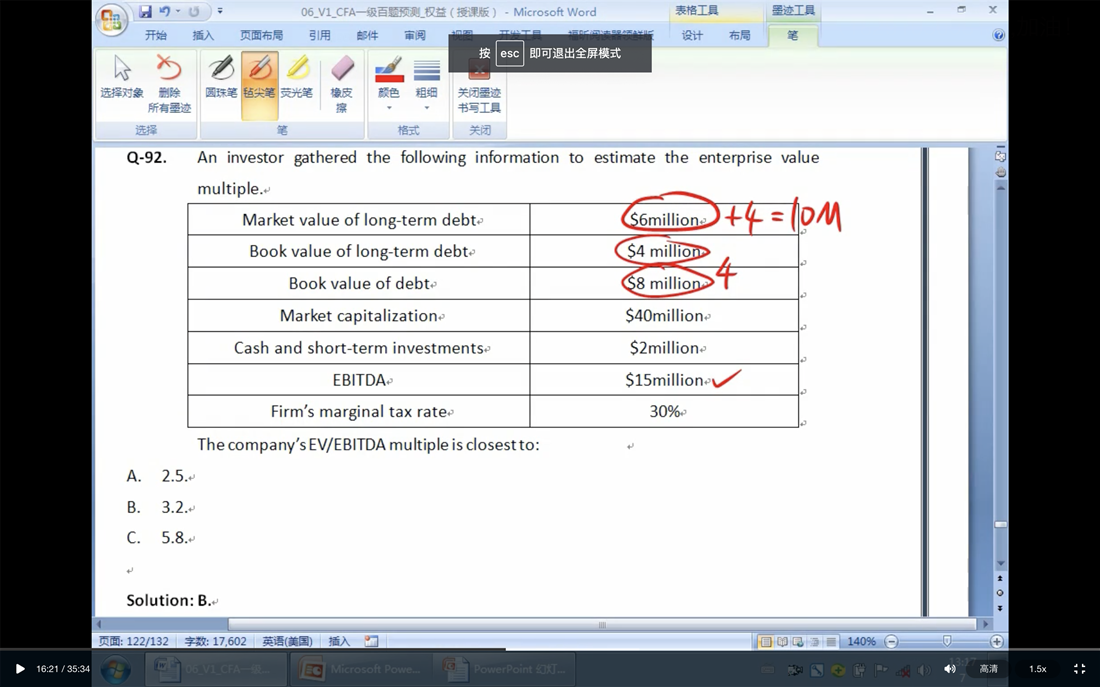Switch to the Insert (插入) tab
This screenshot has height=687, width=1100.
point(203,35)
